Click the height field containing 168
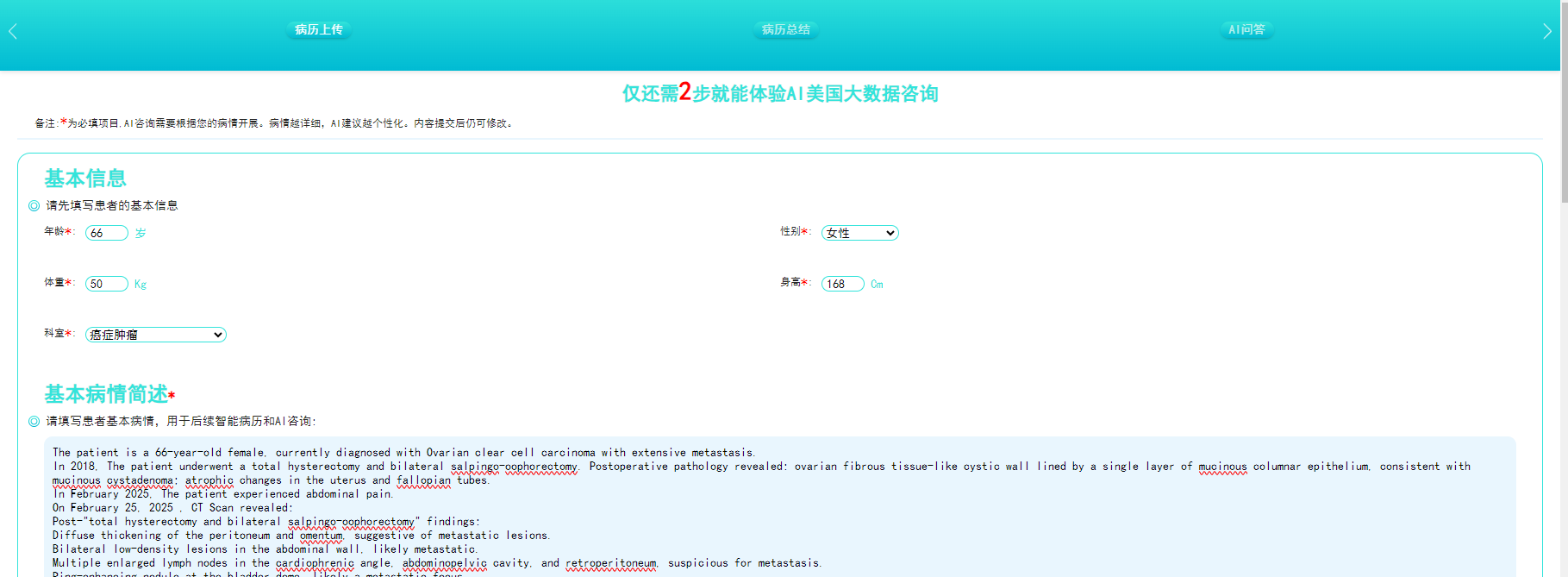This screenshot has height=577, width=1568. click(x=843, y=284)
